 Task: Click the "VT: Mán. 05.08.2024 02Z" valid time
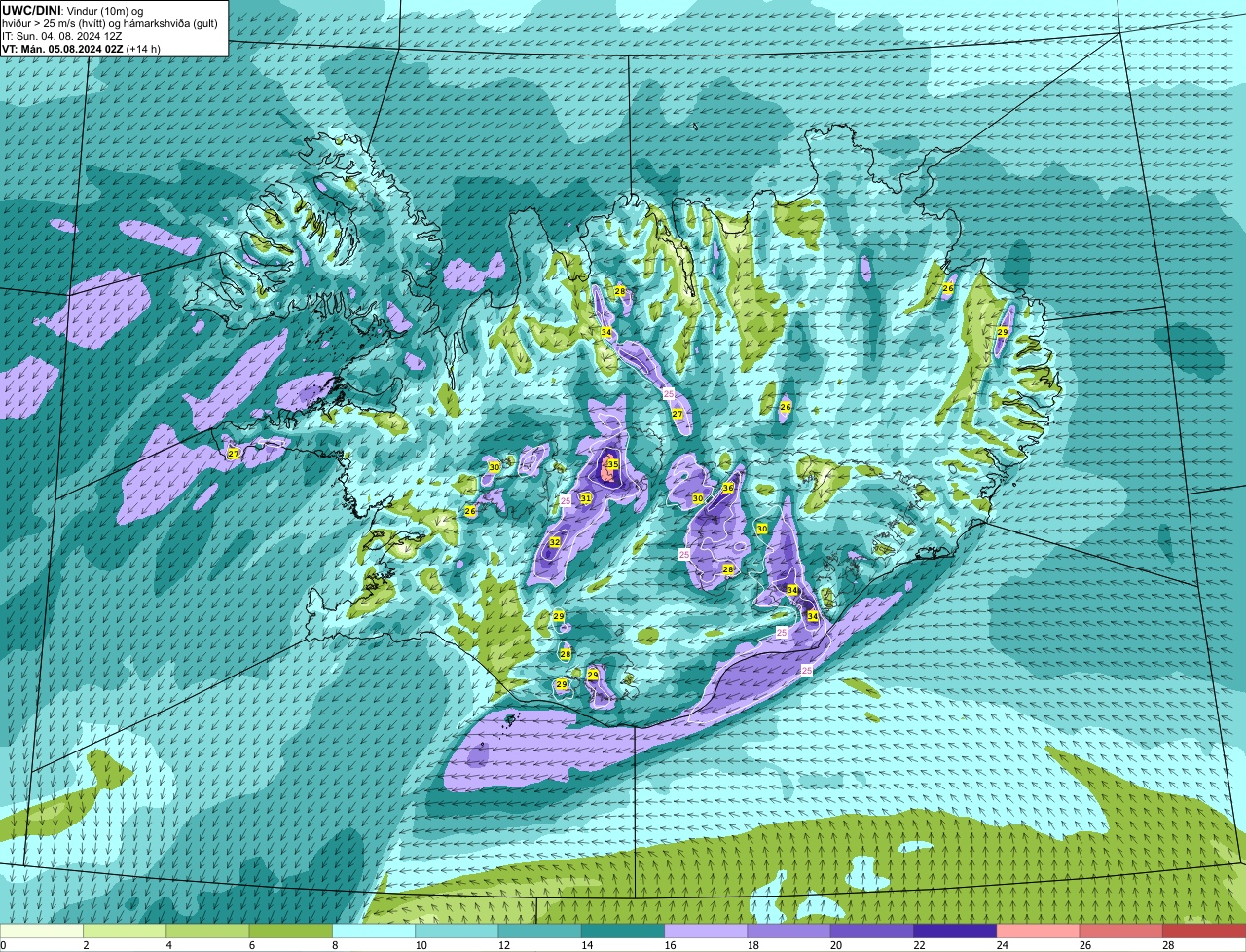pyautogui.click(x=62, y=49)
